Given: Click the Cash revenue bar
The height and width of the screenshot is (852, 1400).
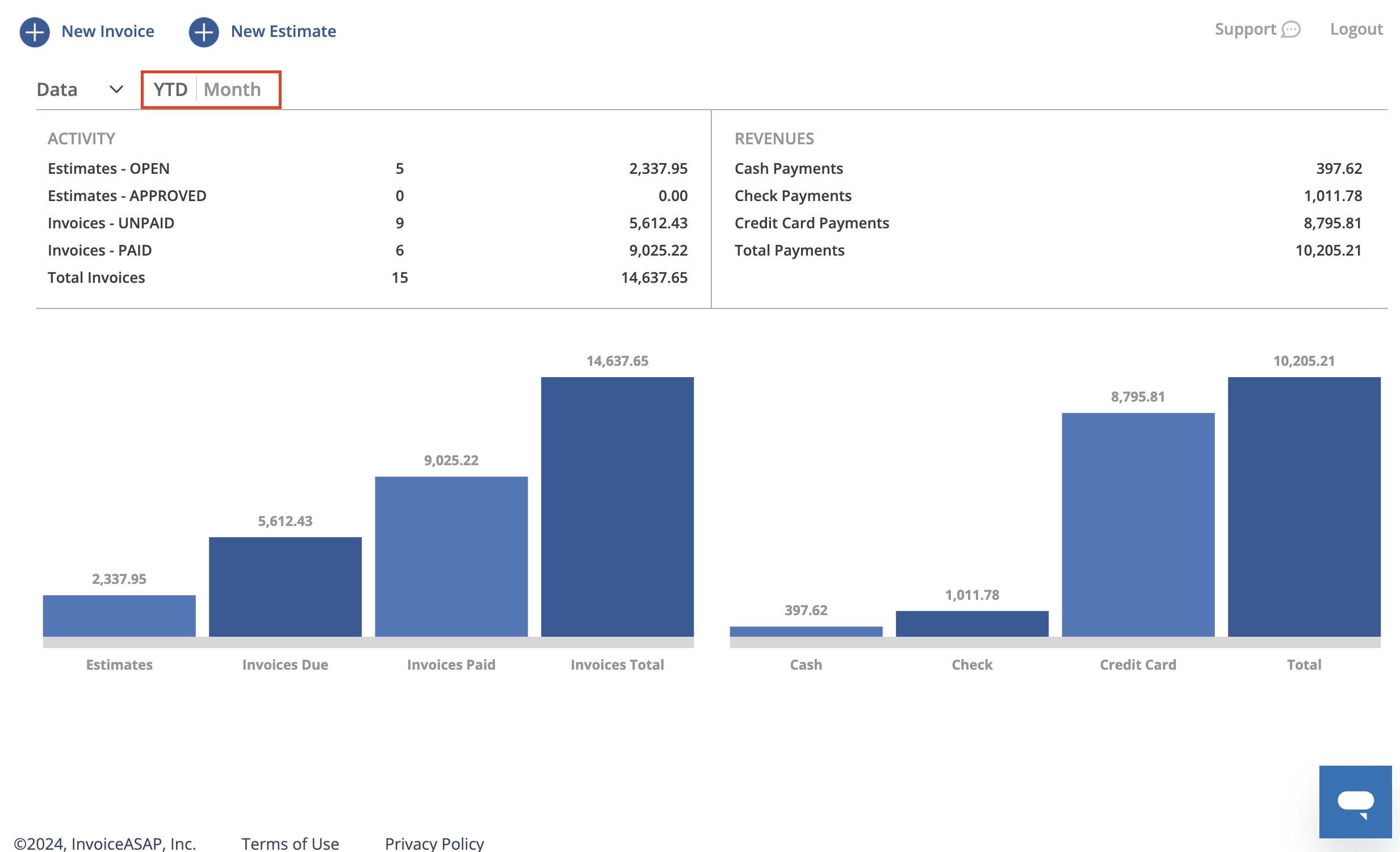Looking at the screenshot, I should tap(806, 632).
